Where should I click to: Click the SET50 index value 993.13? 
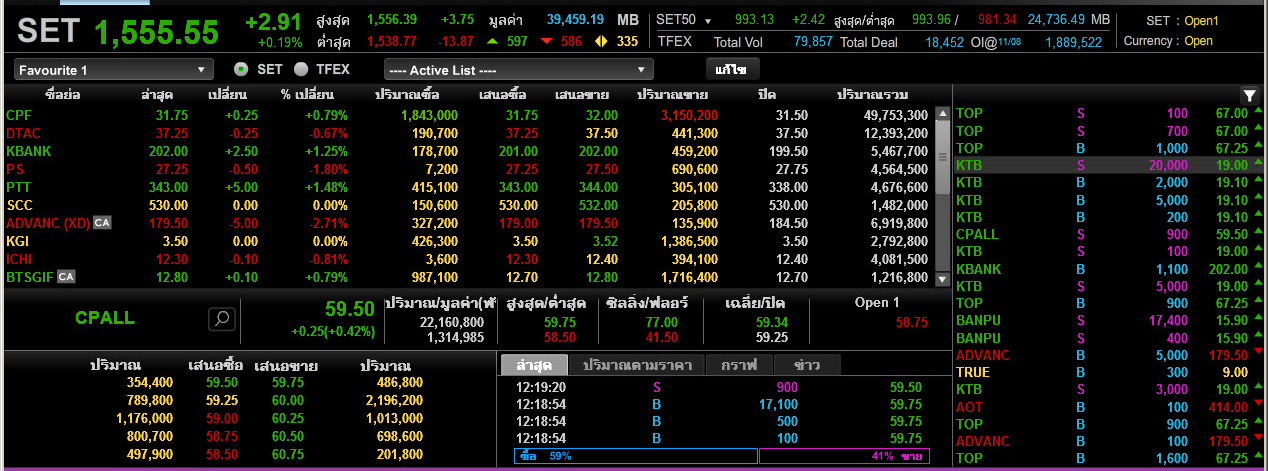click(x=754, y=20)
